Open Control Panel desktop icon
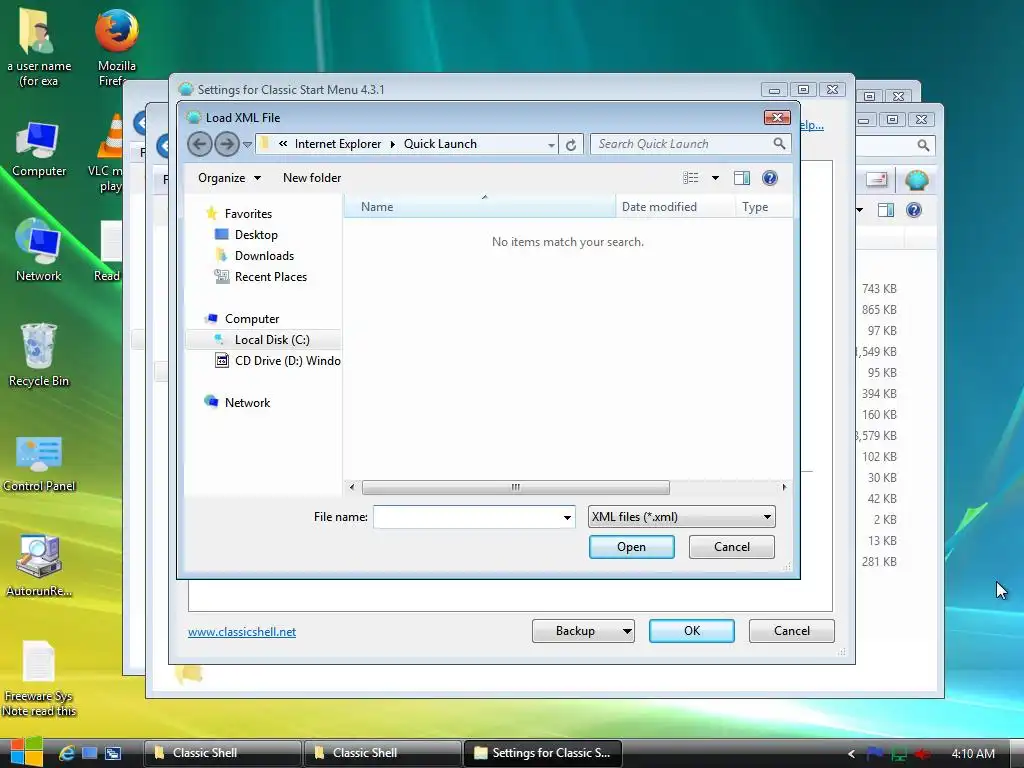 pos(39,463)
